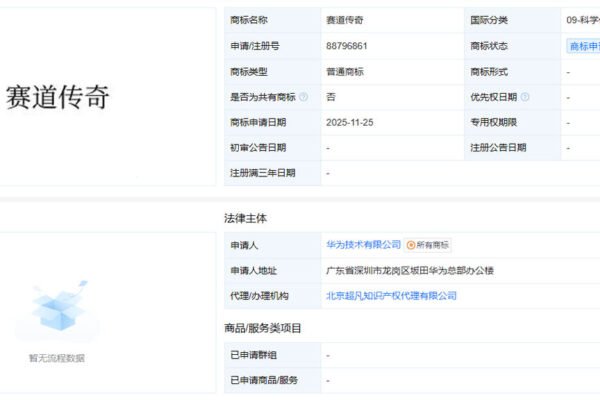The width and height of the screenshot is (600, 400).
Task: Click the application date 2025-11-25
Action: tap(349, 122)
